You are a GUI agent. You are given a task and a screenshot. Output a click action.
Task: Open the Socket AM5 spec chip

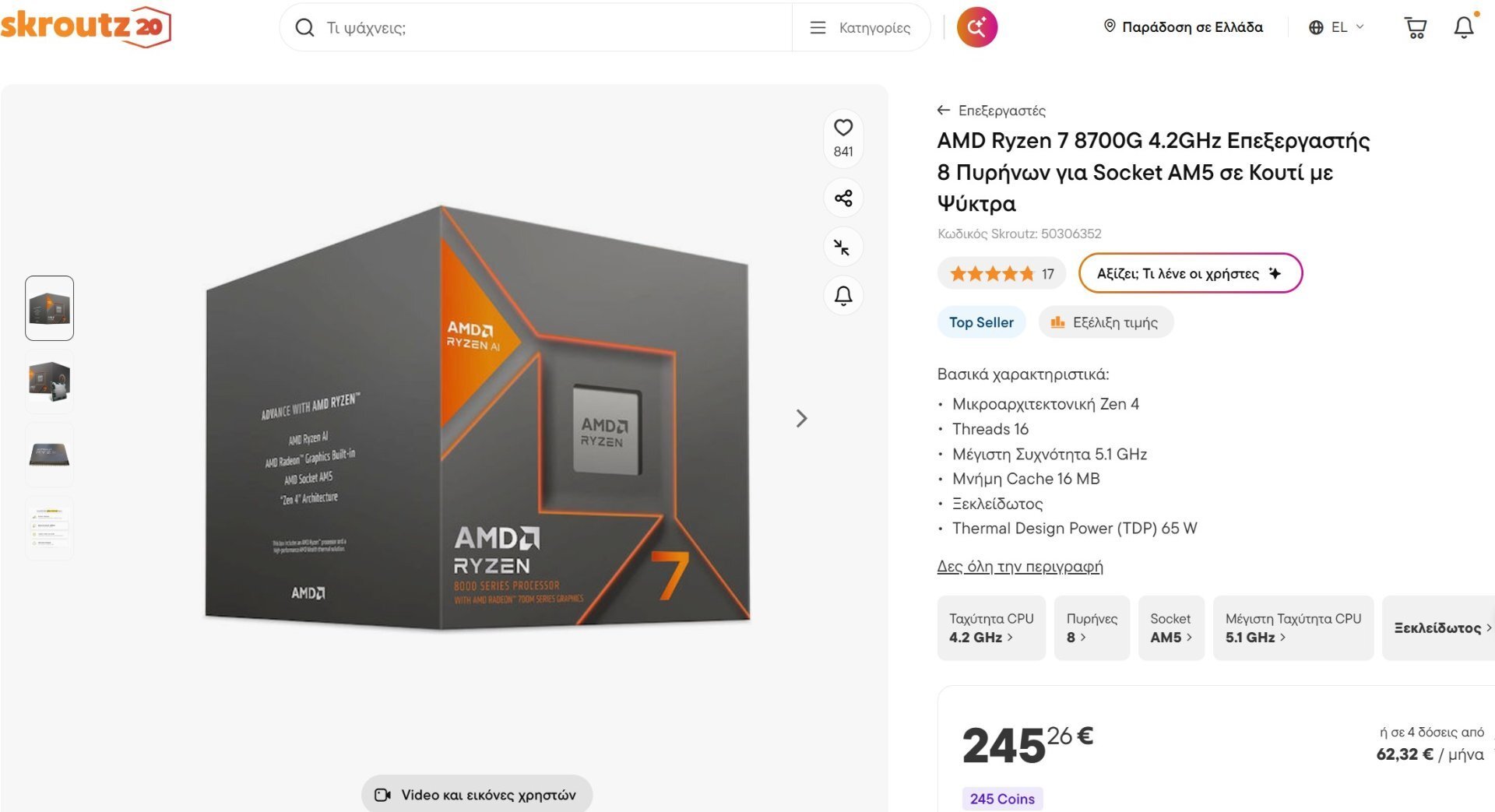tap(1171, 628)
